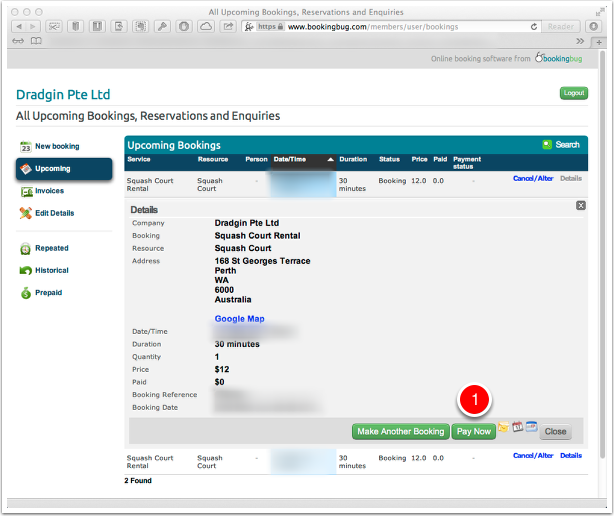The image size is (614, 516).
Task: Click greyed Details link for first booking
Action: (571, 179)
